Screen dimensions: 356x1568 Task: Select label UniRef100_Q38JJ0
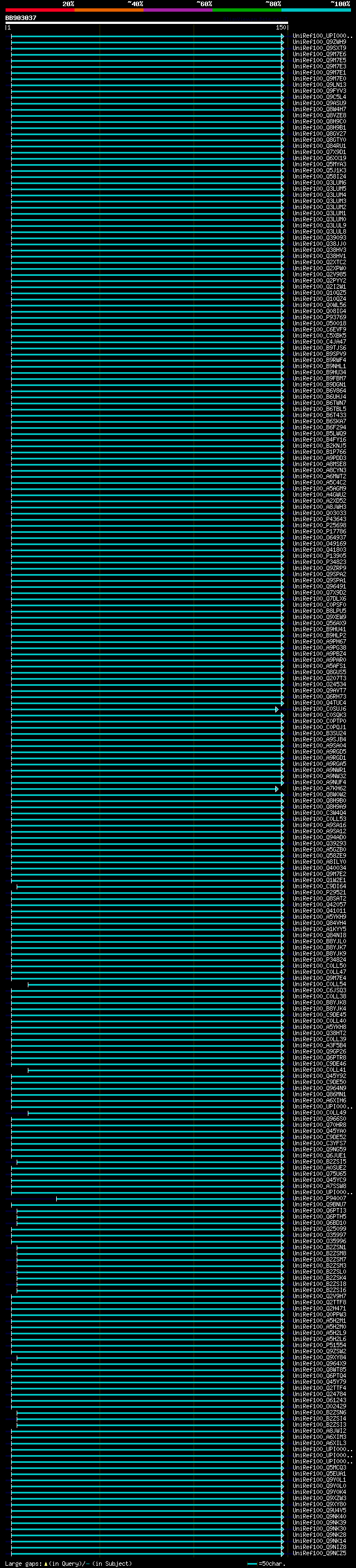319,244
